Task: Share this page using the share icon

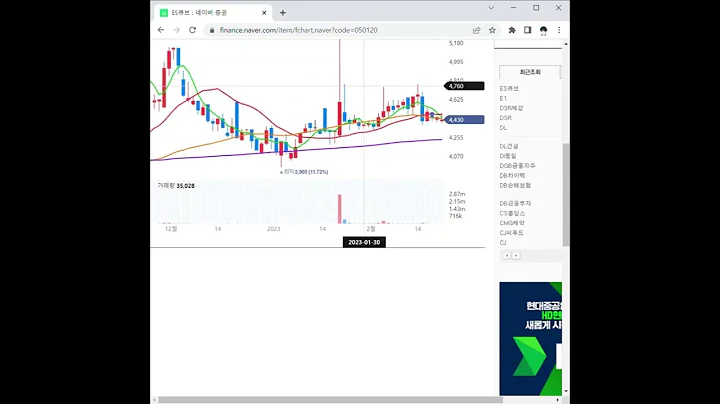Action: pos(477,30)
